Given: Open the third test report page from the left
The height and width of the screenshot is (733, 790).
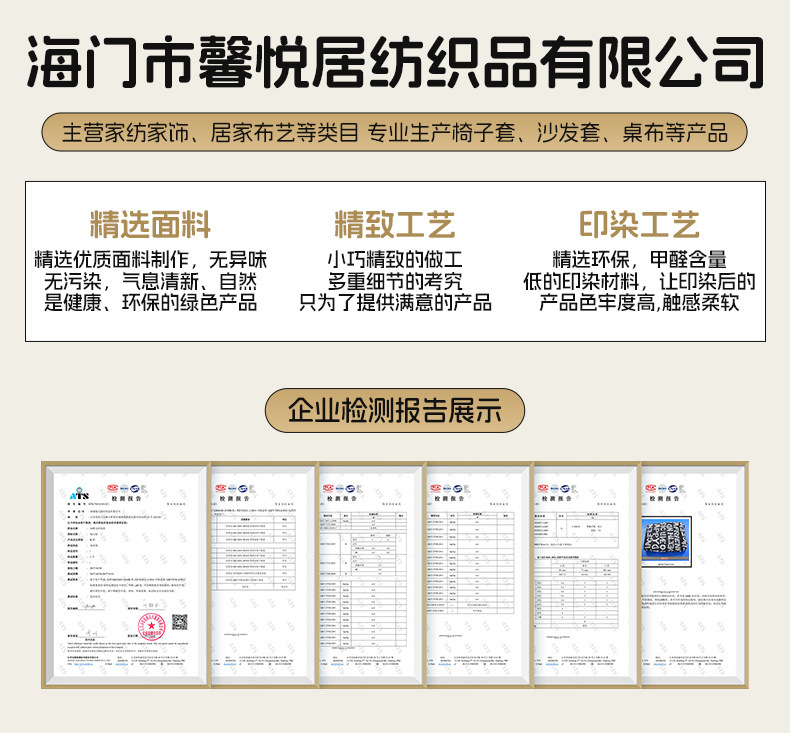Looking at the screenshot, I should [372, 575].
